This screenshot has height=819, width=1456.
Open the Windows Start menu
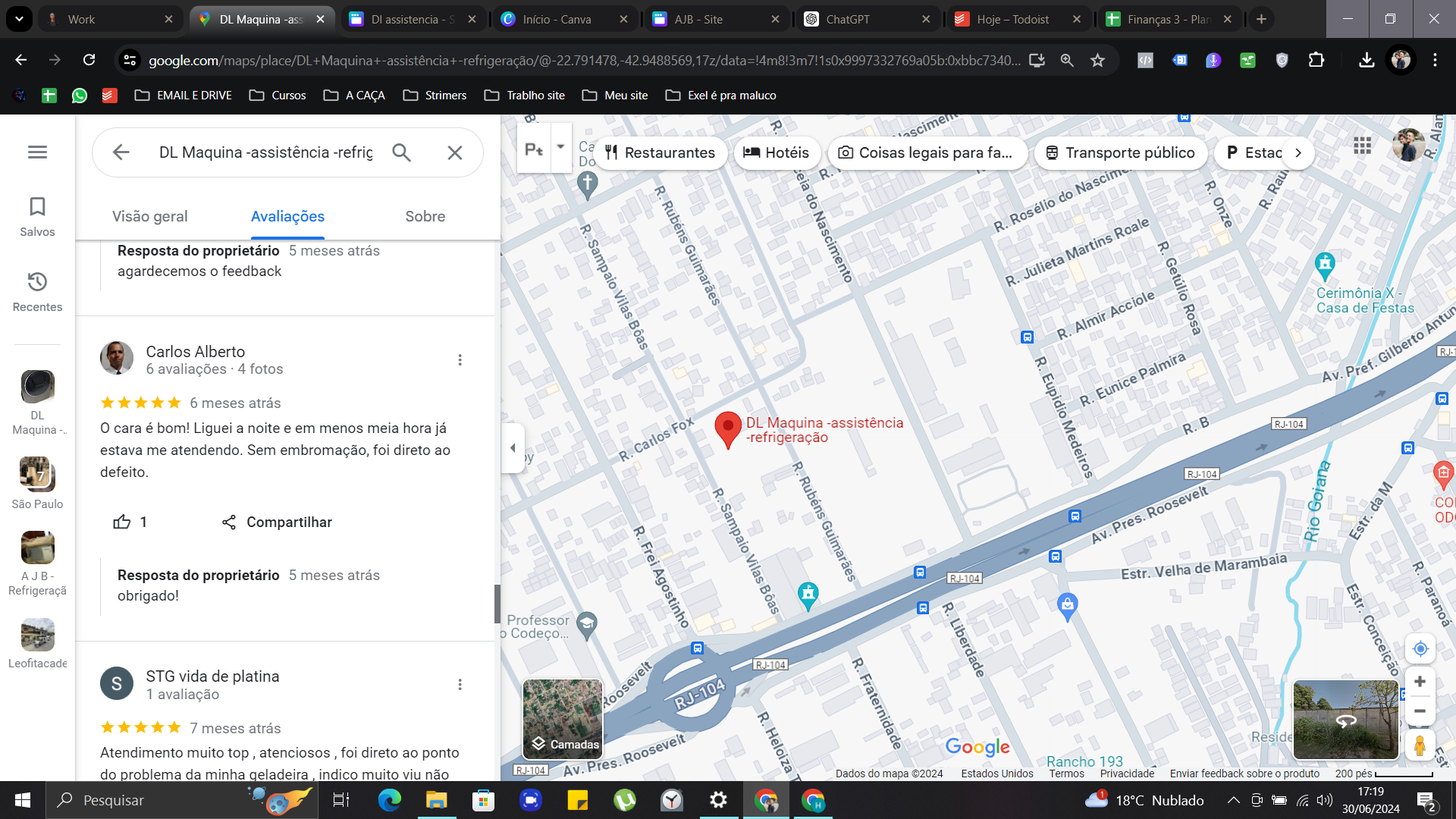(23, 800)
